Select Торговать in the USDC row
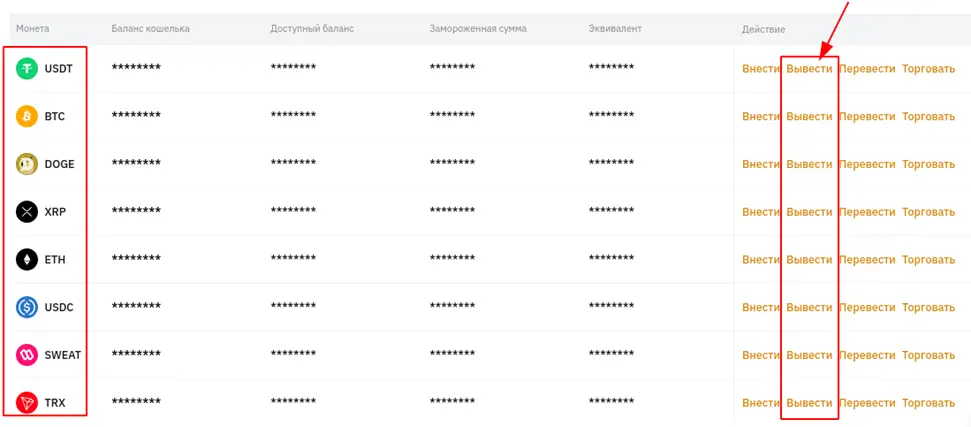 tap(928, 307)
